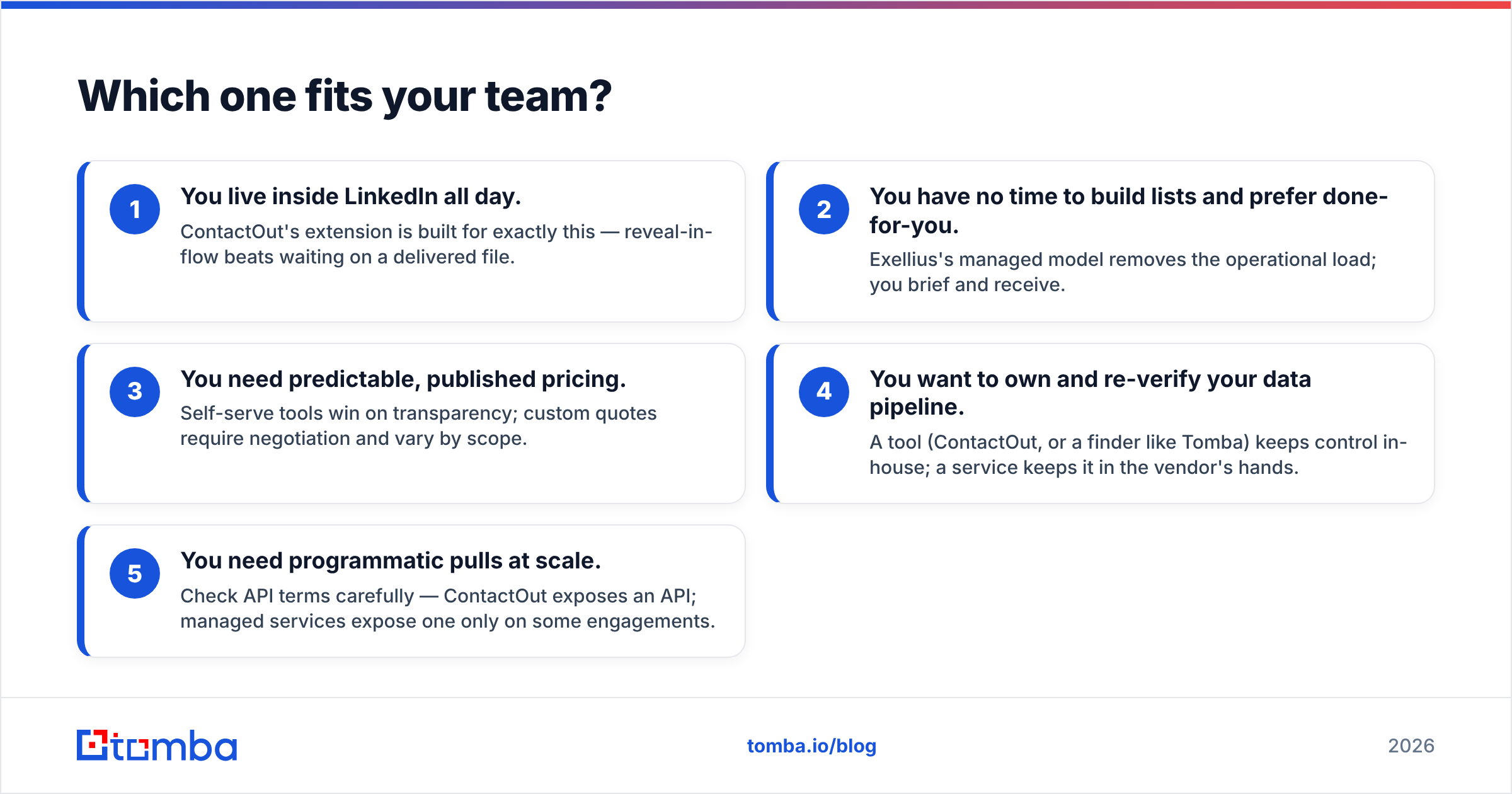1512x794 pixels.
Task: Click the Tomba logo in the footer
Action: pyautogui.click(x=157, y=745)
